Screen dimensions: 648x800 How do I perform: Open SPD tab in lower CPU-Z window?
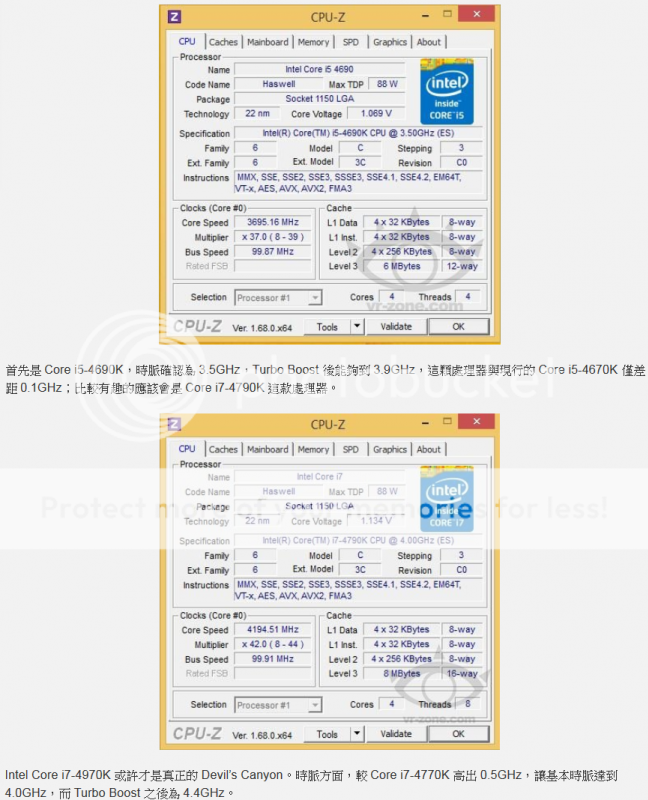pyautogui.click(x=351, y=449)
